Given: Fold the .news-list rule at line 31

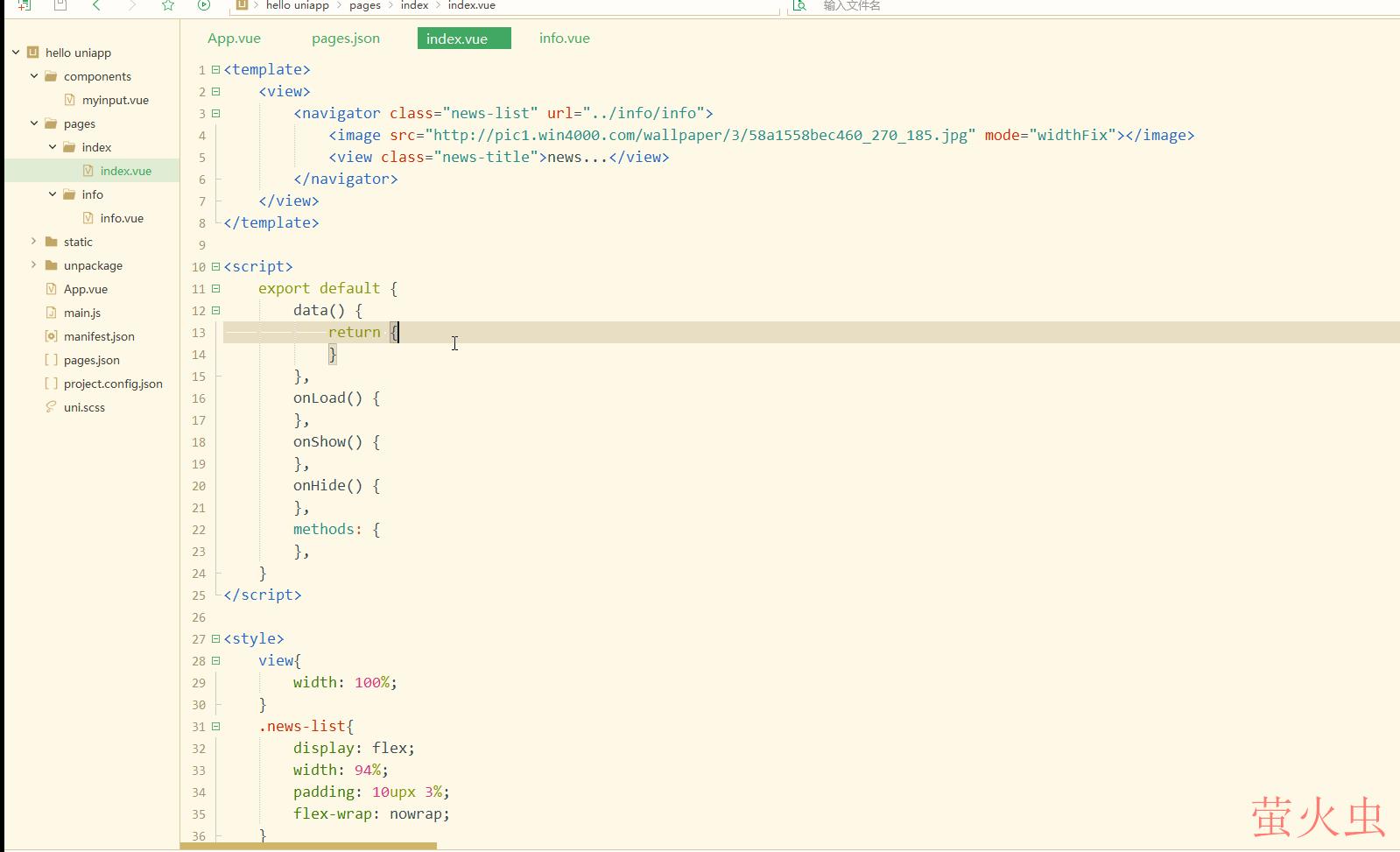Looking at the screenshot, I should point(215,726).
